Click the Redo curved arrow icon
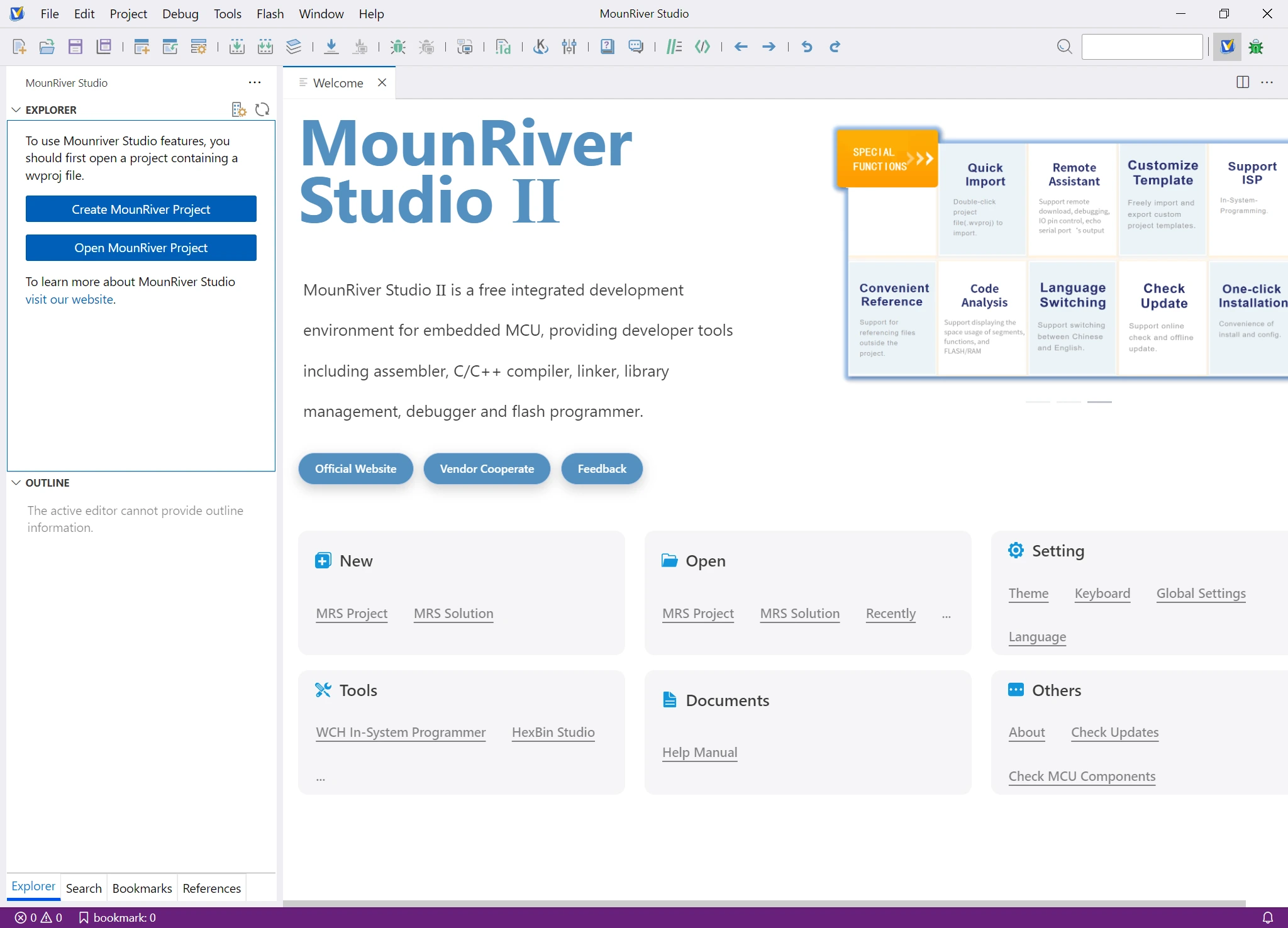This screenshot has width=1288, height=928. click(835, 47)
